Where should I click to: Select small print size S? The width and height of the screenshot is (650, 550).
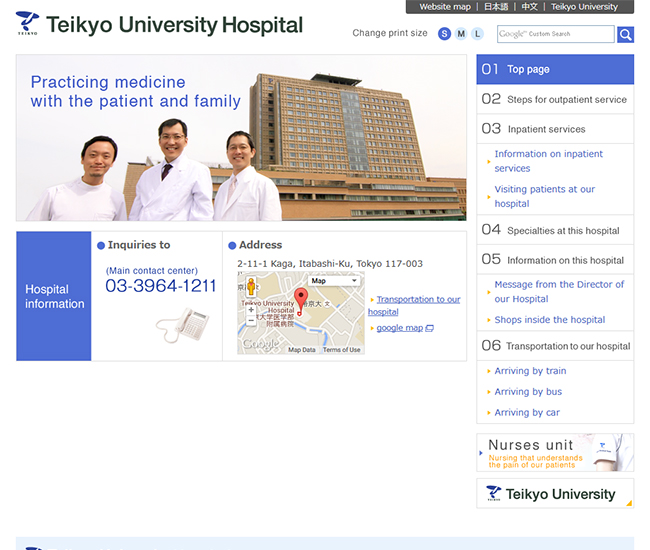(x=444, y=34)
